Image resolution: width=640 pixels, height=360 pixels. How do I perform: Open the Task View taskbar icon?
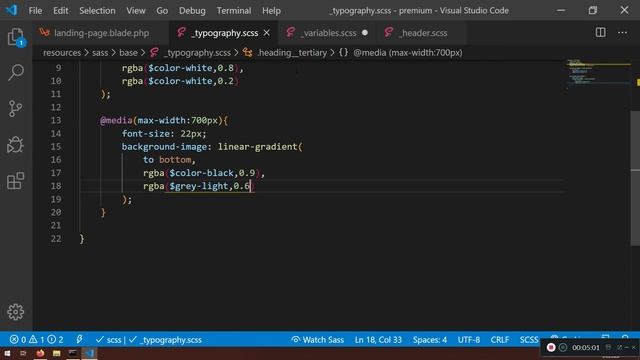click(23, 353)
